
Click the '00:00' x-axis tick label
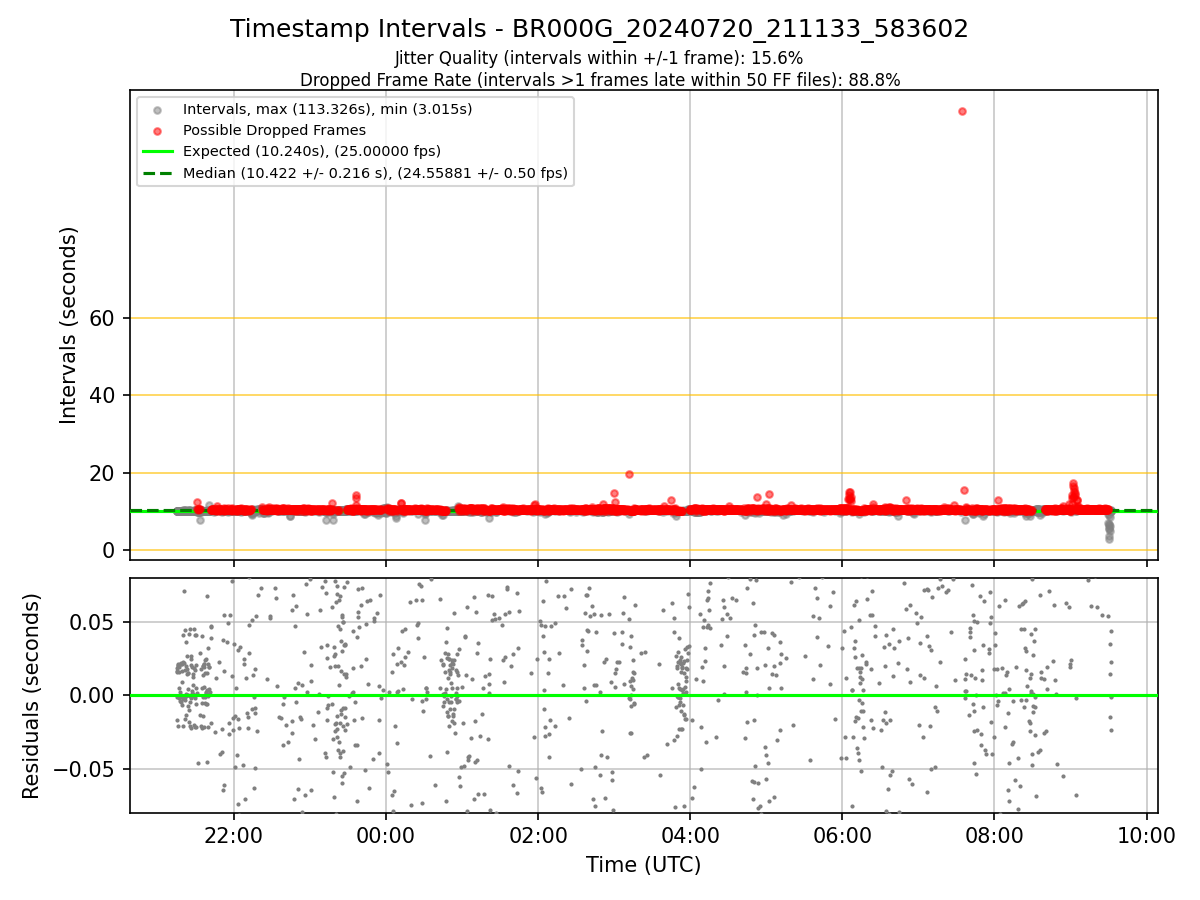coord(386,835)
